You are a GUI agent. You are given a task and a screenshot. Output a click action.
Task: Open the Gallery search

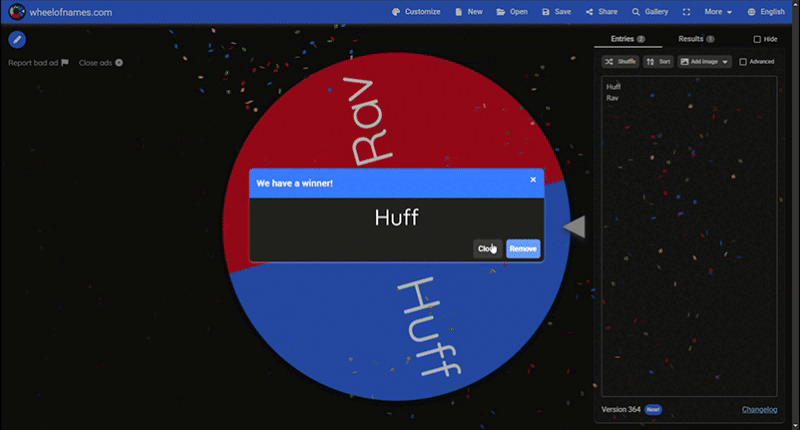[650, 12]
